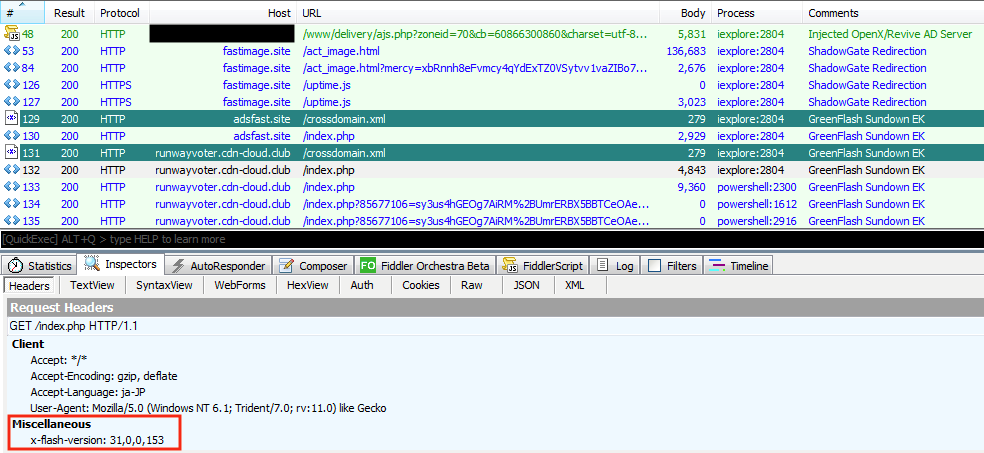This screenshot has height=453, width=984.
Task: Click the JavaScript icon on session 48
Action: pyautogui.click(x=12, y=34)
